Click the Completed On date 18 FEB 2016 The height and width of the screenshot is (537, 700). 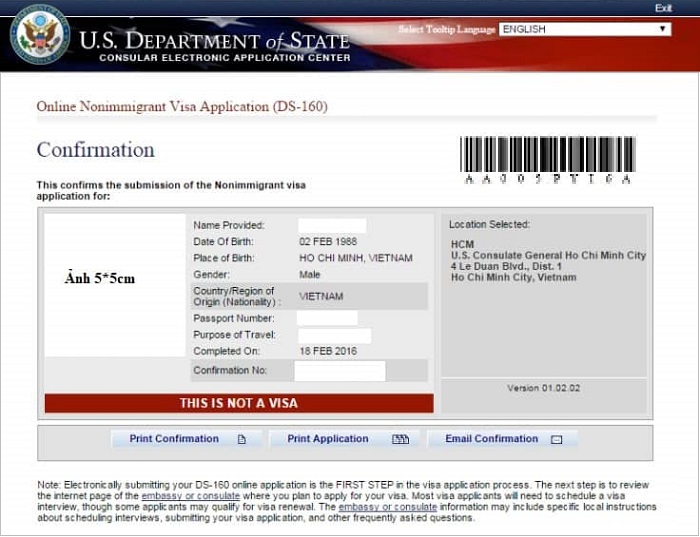point(328,351)
